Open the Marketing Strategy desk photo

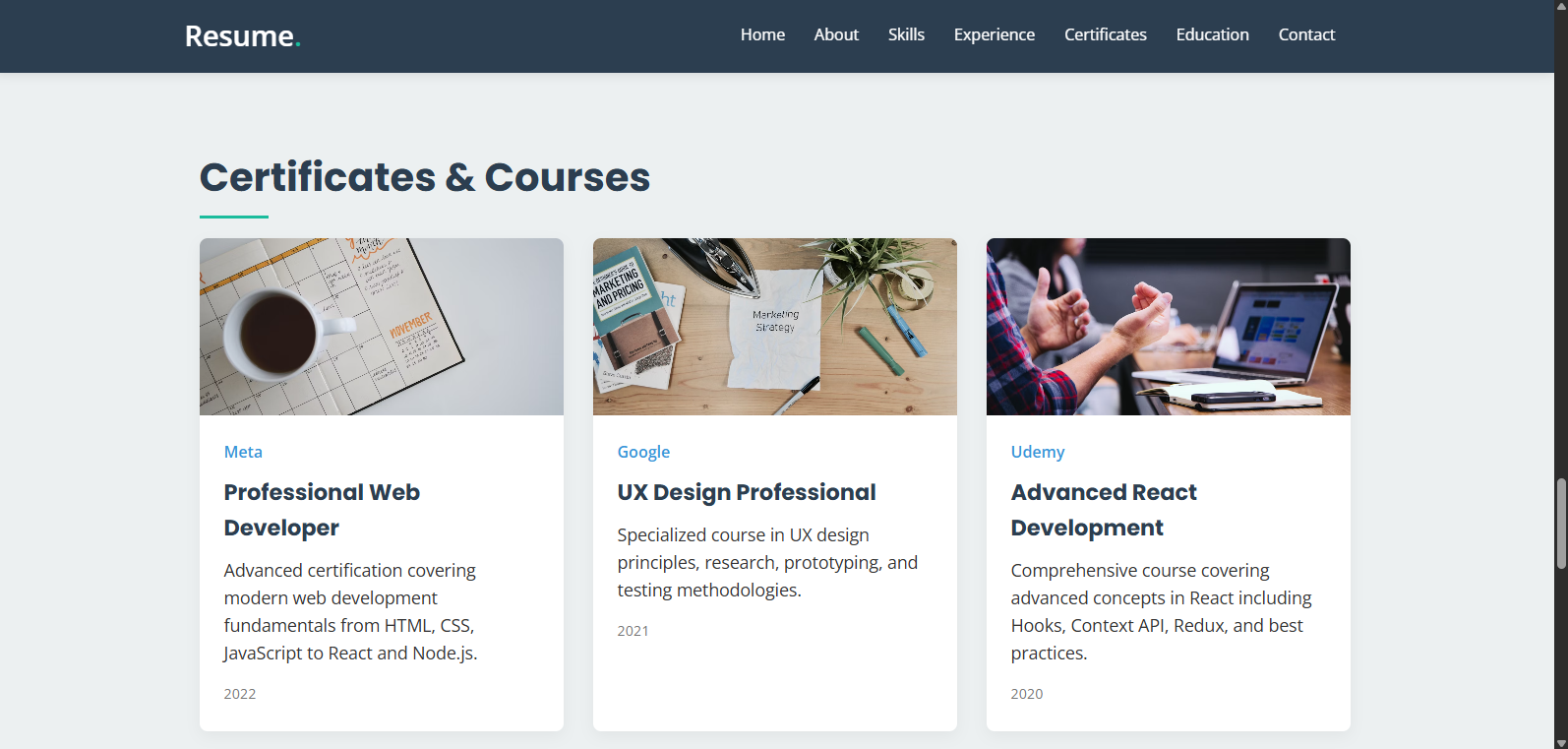pos(775,327)
